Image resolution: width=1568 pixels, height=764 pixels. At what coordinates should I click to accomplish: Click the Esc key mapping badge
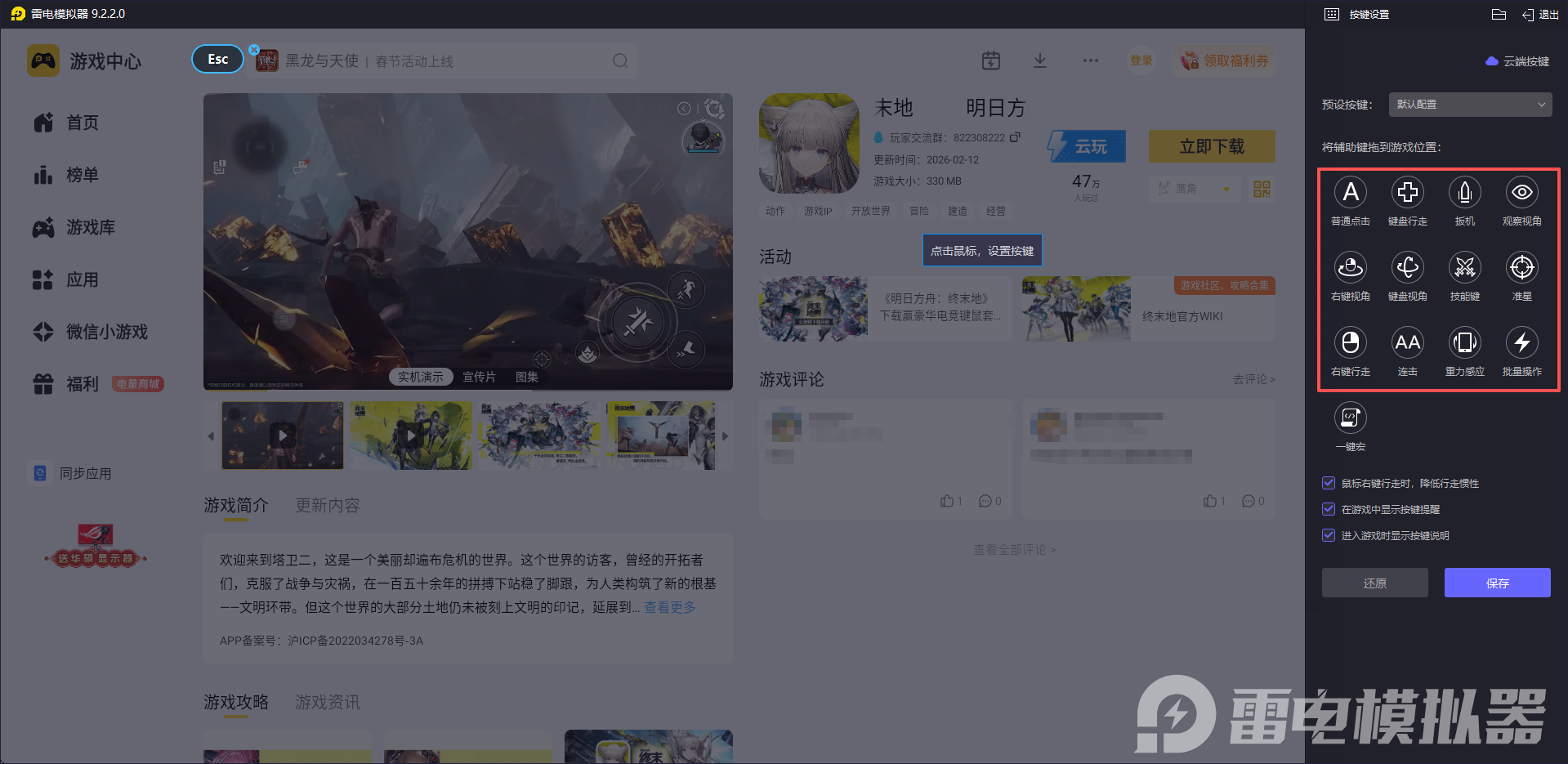217,59
